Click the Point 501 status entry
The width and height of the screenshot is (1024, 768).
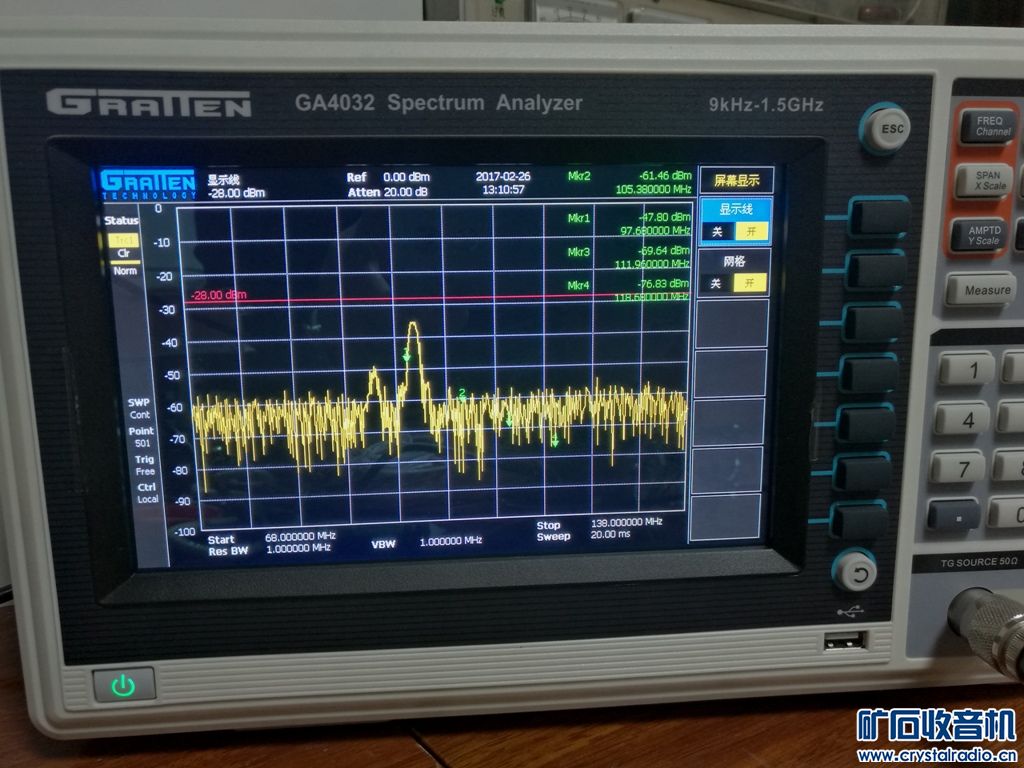coord(141,437)
